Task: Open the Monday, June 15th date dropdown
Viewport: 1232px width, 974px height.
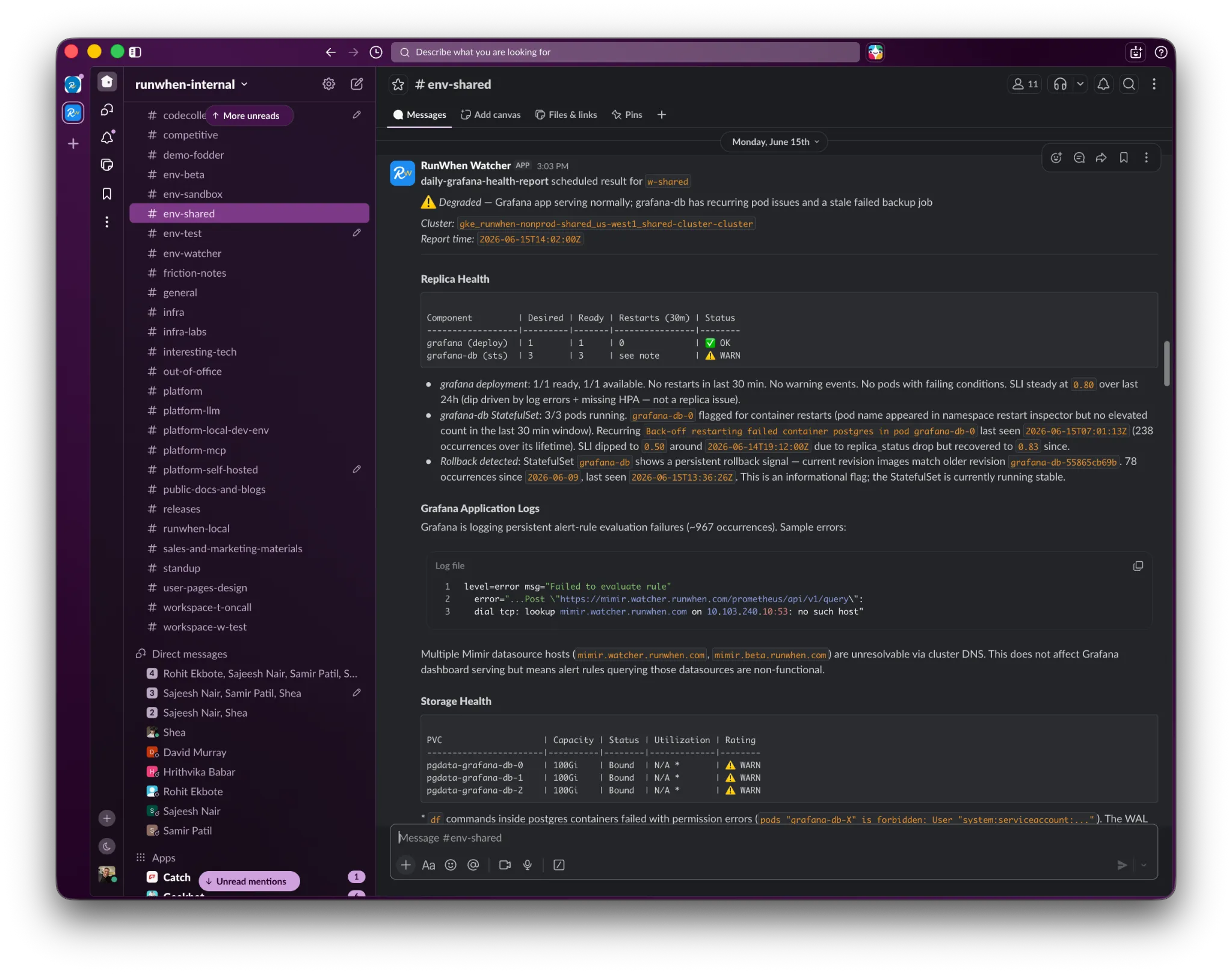Action: pos(774,142)
